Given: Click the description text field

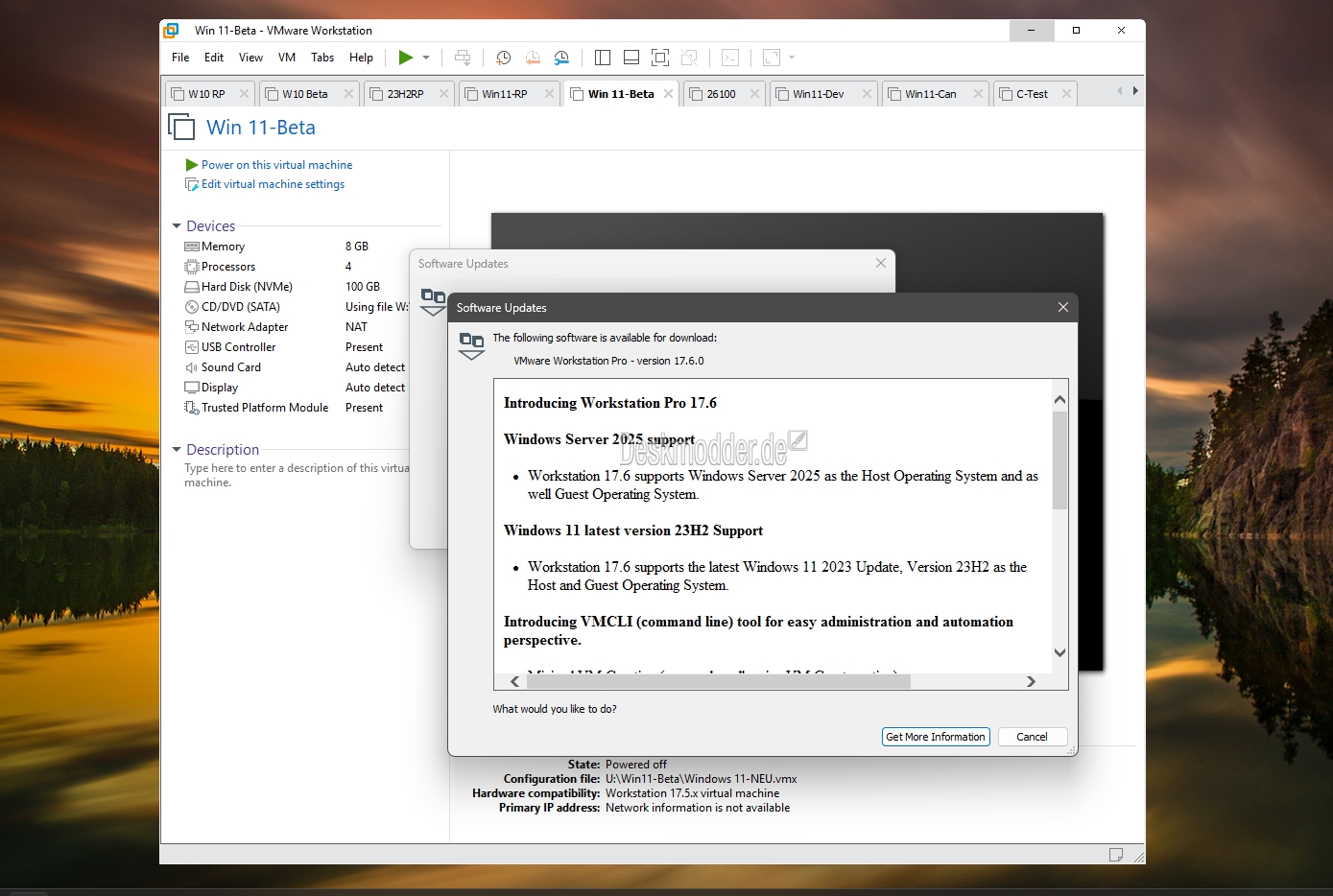Looking at the screenshot, I should click(297, 475).
